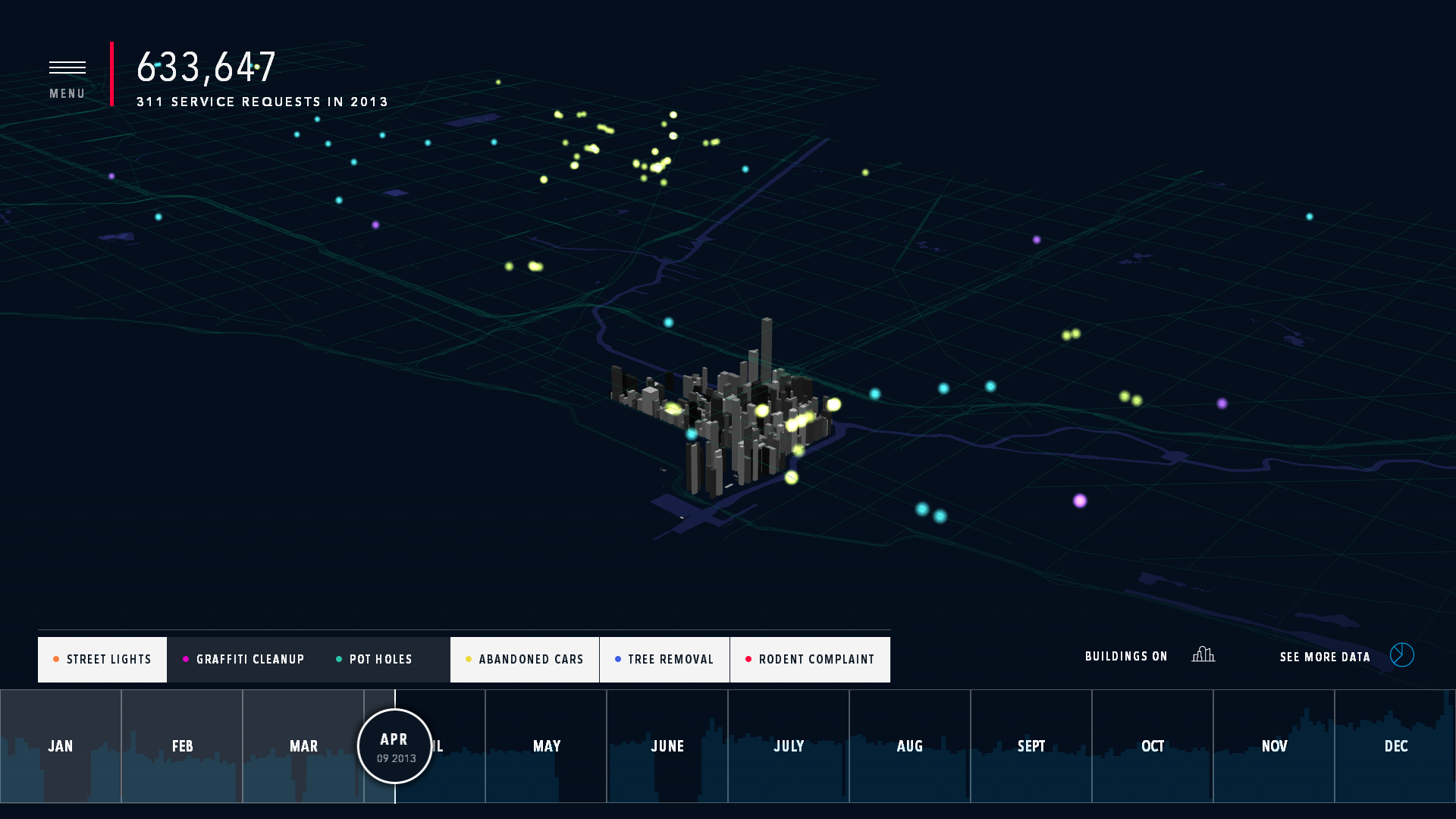Jump to JULY on timeline
Screen dimensions: 1456x819
coord(789,746)
